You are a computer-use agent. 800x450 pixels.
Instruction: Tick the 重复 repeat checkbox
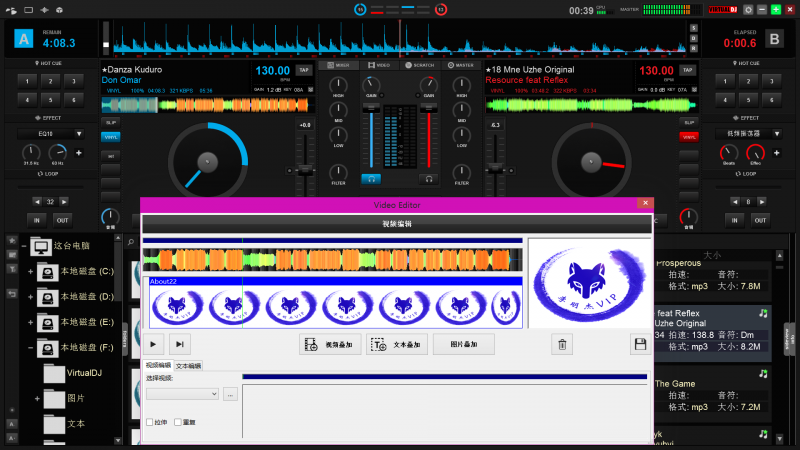179,422
